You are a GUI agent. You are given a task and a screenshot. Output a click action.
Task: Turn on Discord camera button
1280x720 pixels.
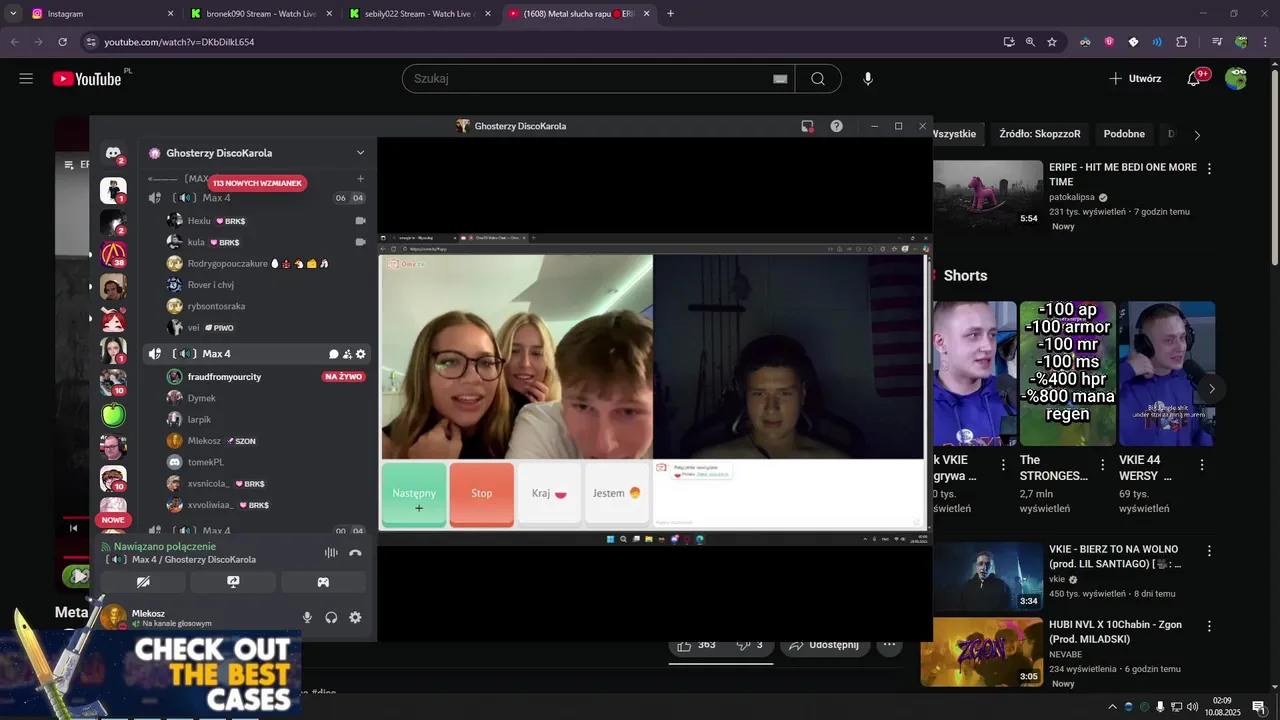(x=143, y=582)
